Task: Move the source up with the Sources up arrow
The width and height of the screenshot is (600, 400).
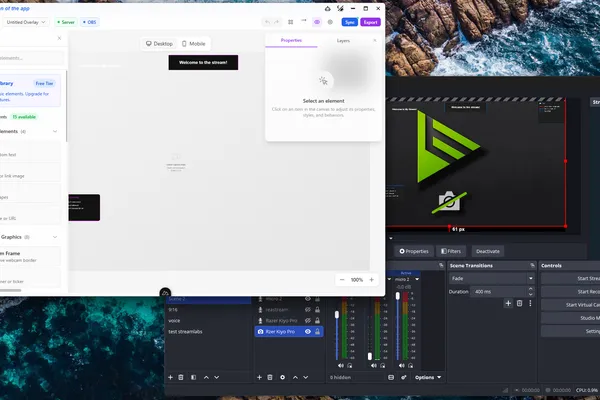Action: tap(295, 377)
